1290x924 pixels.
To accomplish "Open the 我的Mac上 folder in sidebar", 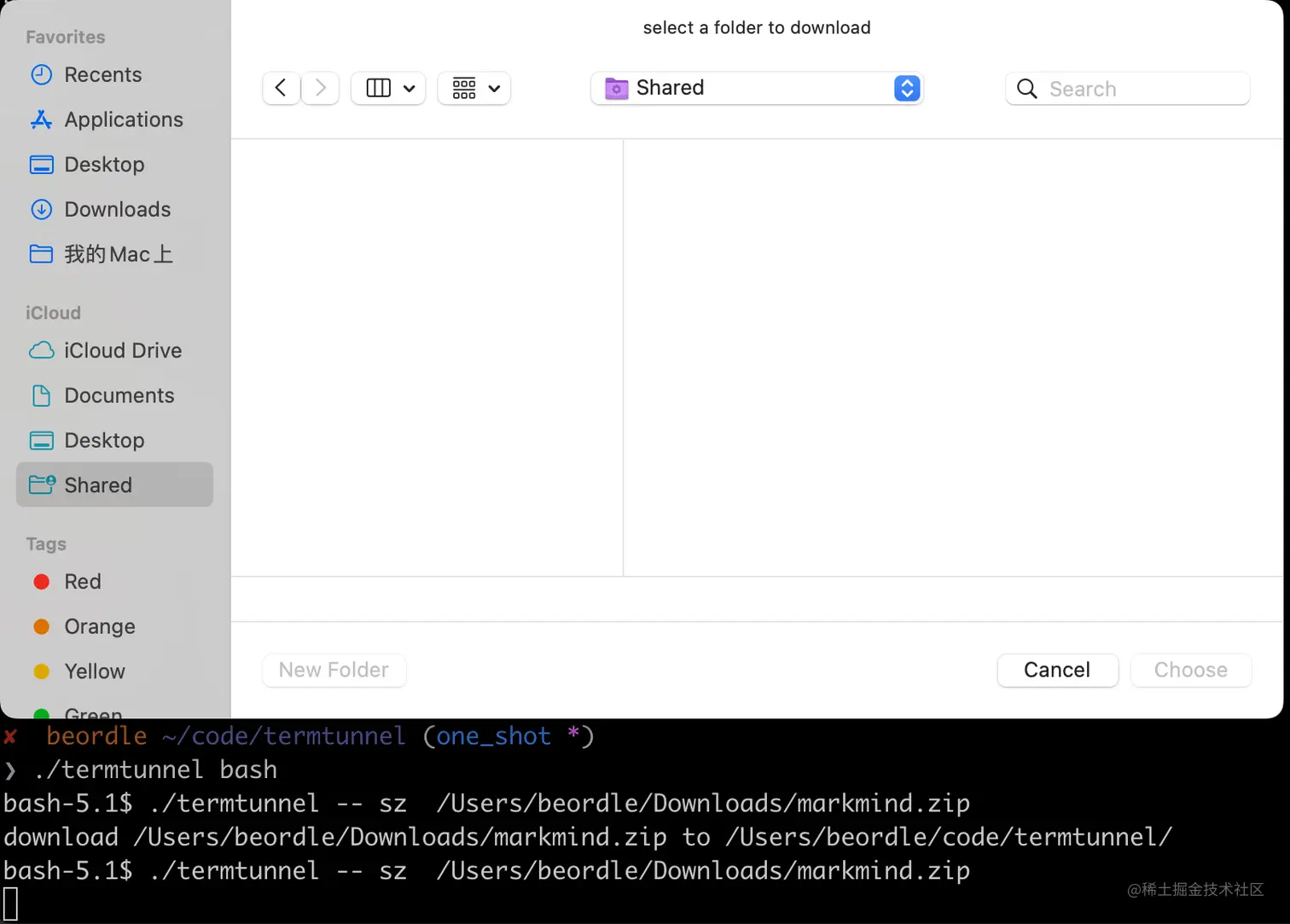I will [118, 254].
